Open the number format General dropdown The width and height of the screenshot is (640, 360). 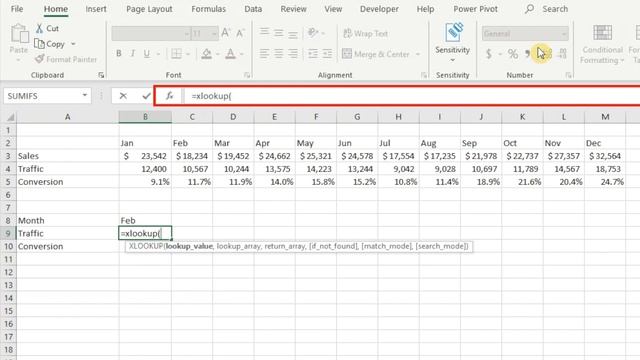pyautogui.click(x=564, y=34)
